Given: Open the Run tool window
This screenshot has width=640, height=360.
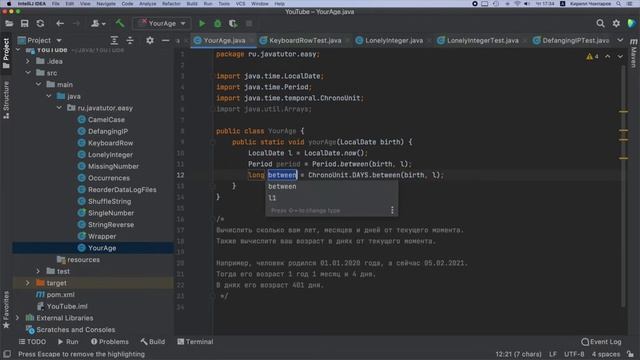Looking at the screenshot, I should 68,342.
